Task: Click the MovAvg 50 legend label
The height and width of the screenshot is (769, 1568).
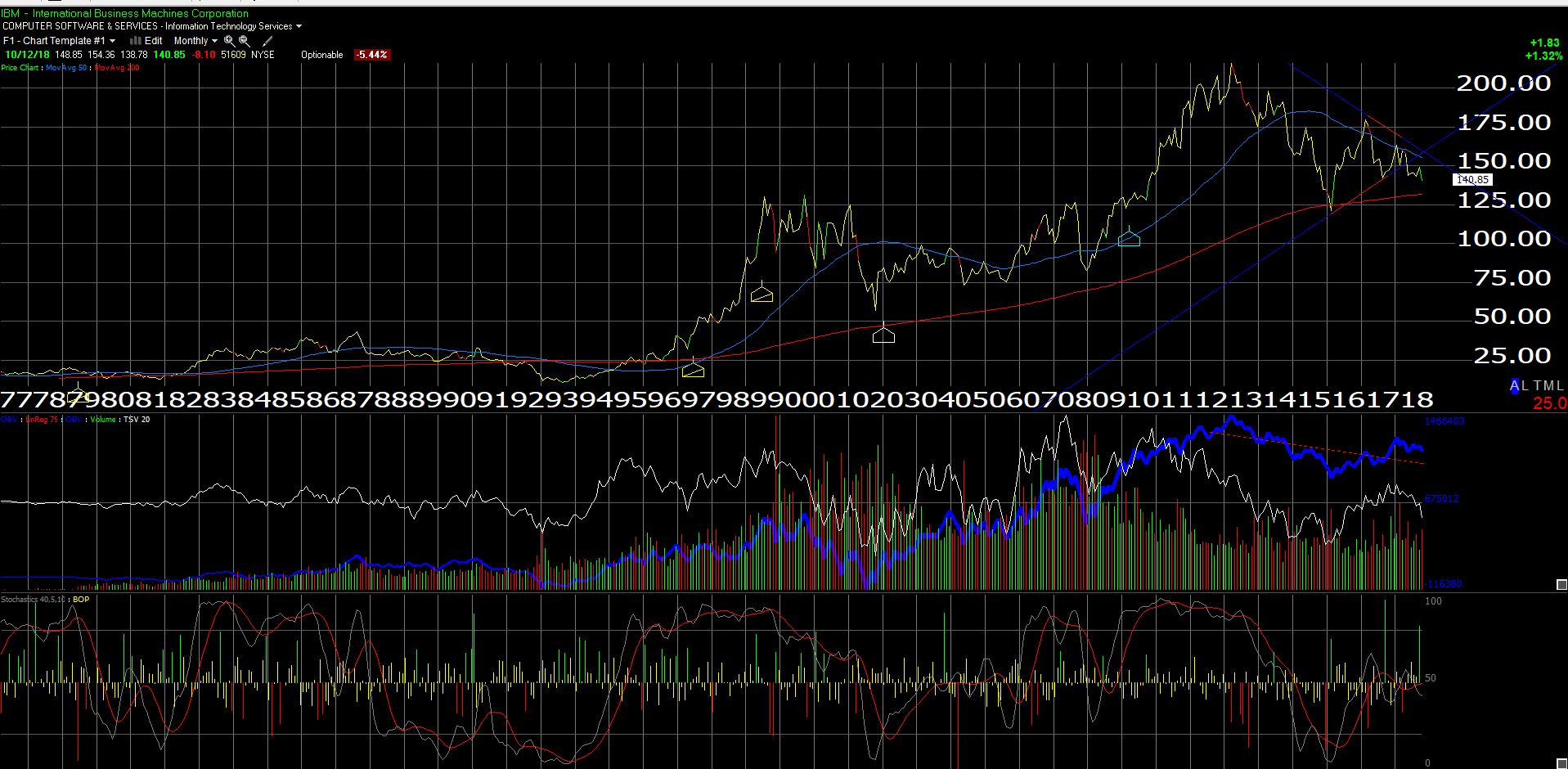Action: click(x=66, y=68)
